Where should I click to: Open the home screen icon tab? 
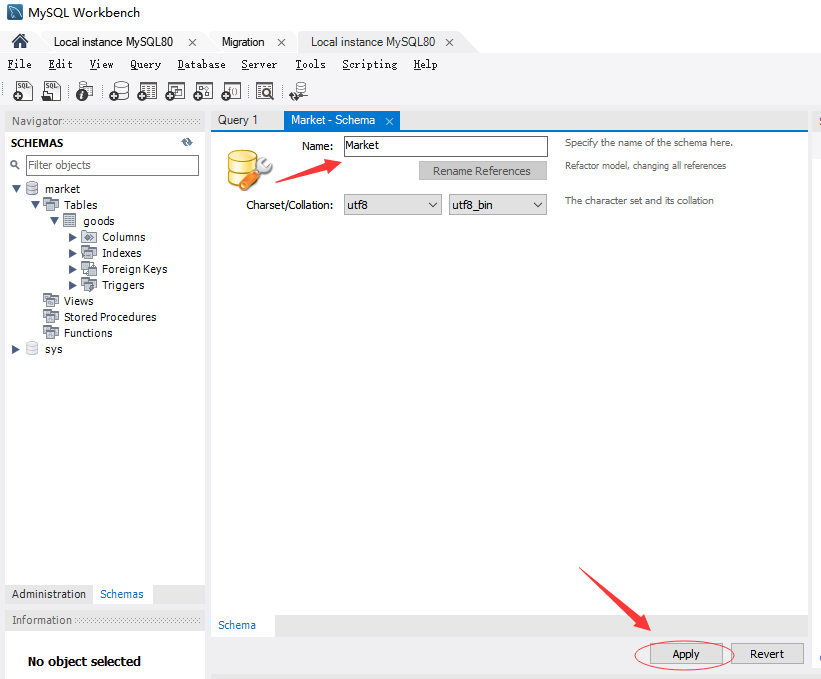point(20,41)
